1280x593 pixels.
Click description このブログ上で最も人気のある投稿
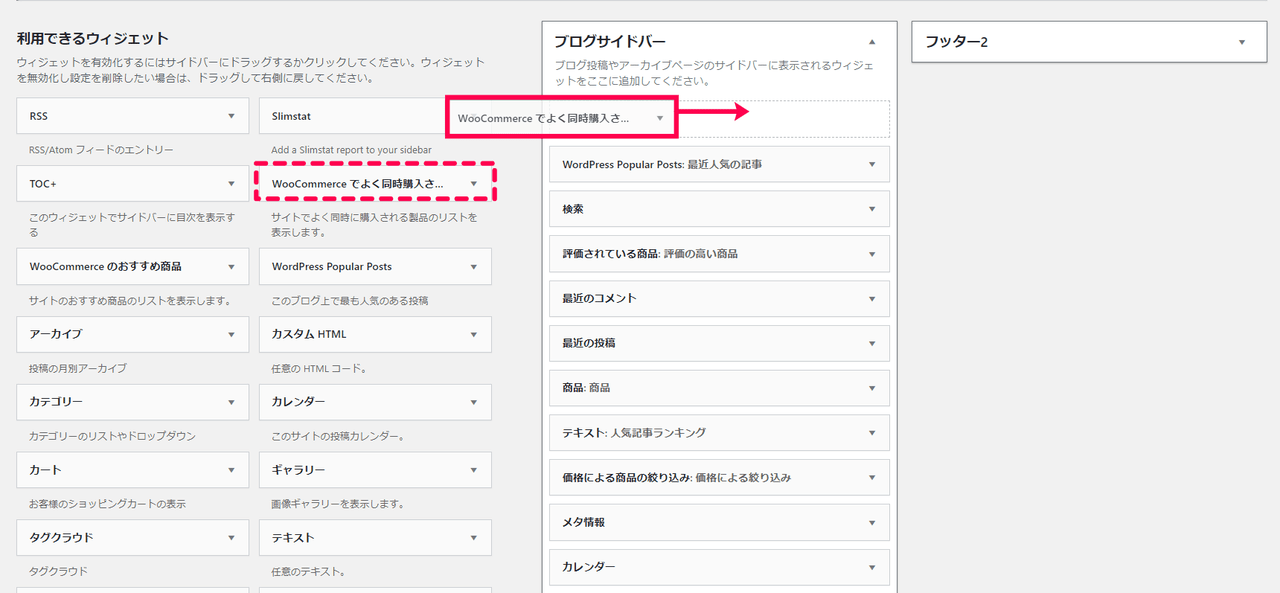[349, 300]
